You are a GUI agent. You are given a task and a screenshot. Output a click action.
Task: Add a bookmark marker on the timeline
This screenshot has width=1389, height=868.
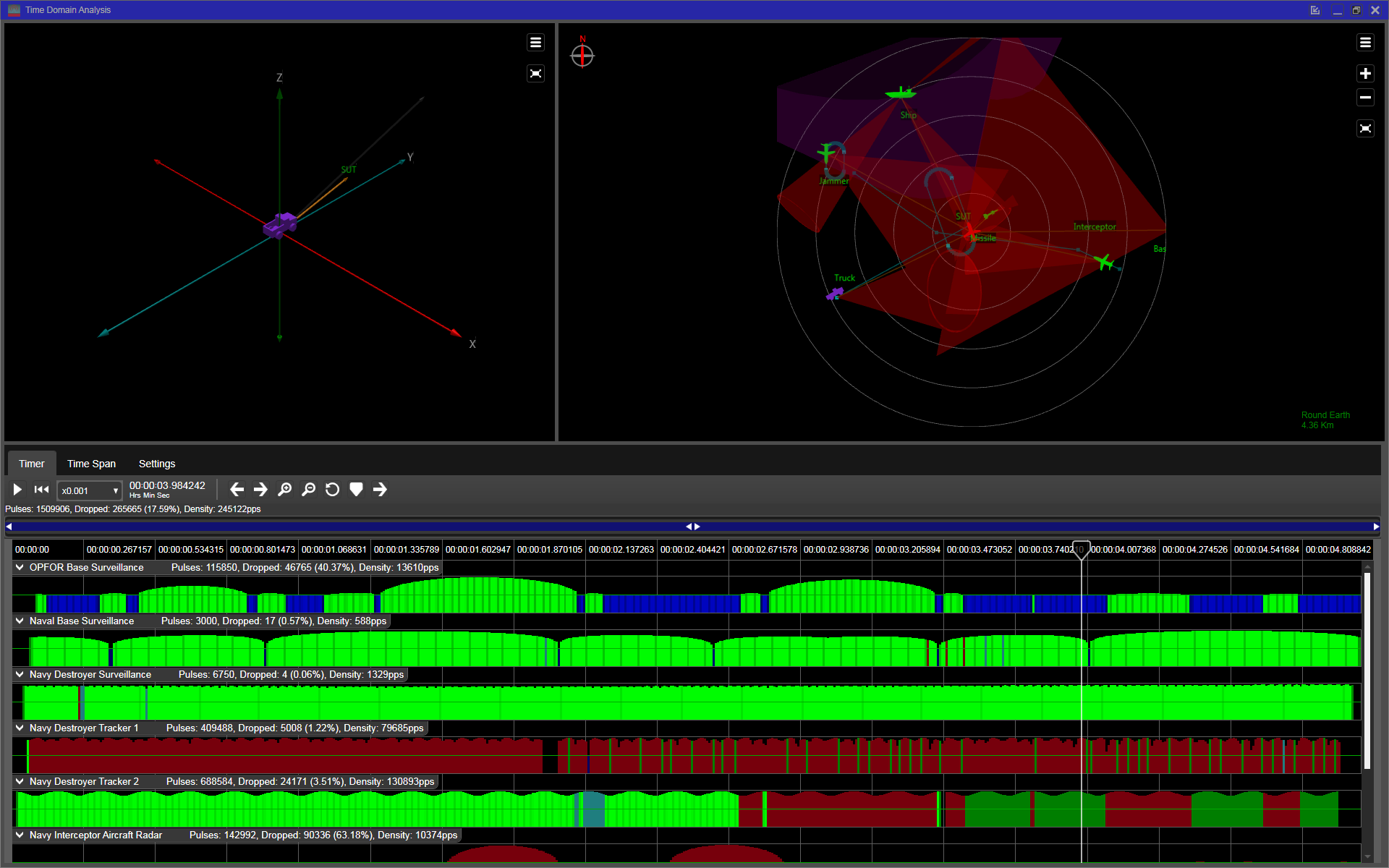[x=356, y=490]
